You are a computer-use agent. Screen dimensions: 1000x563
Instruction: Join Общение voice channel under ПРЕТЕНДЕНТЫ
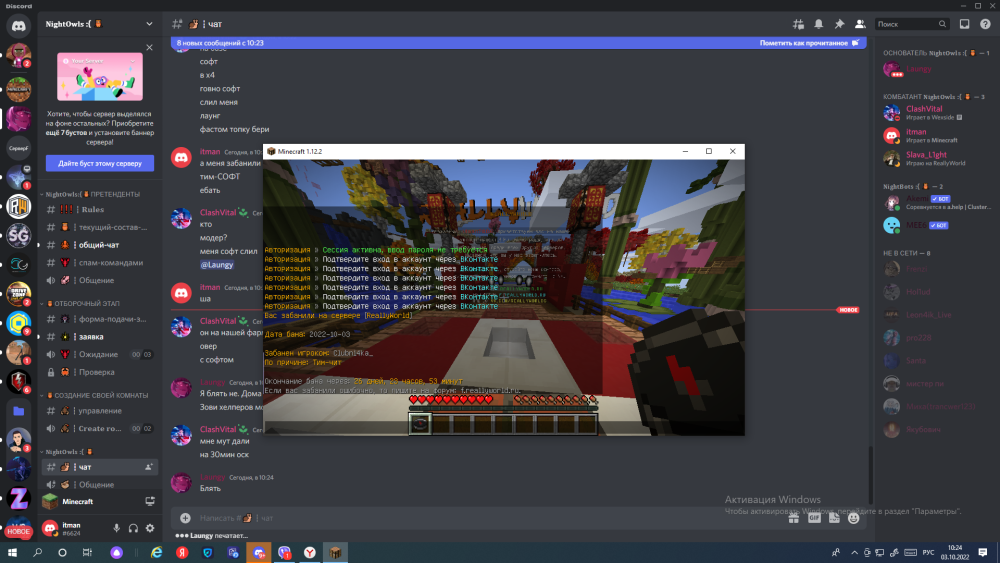point(99,281)
